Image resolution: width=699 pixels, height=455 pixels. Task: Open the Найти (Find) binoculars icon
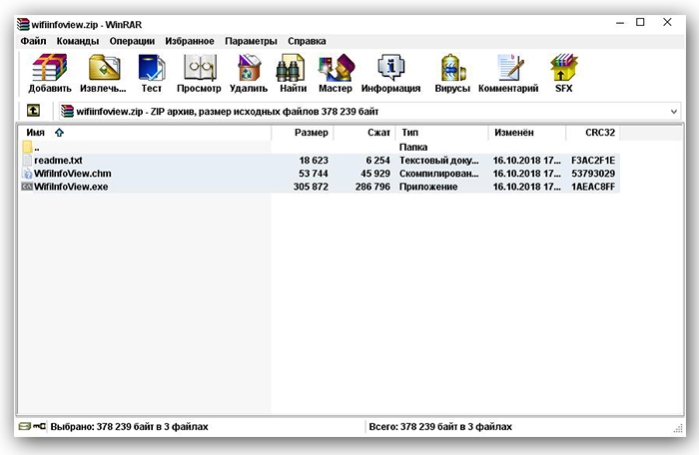291,68
